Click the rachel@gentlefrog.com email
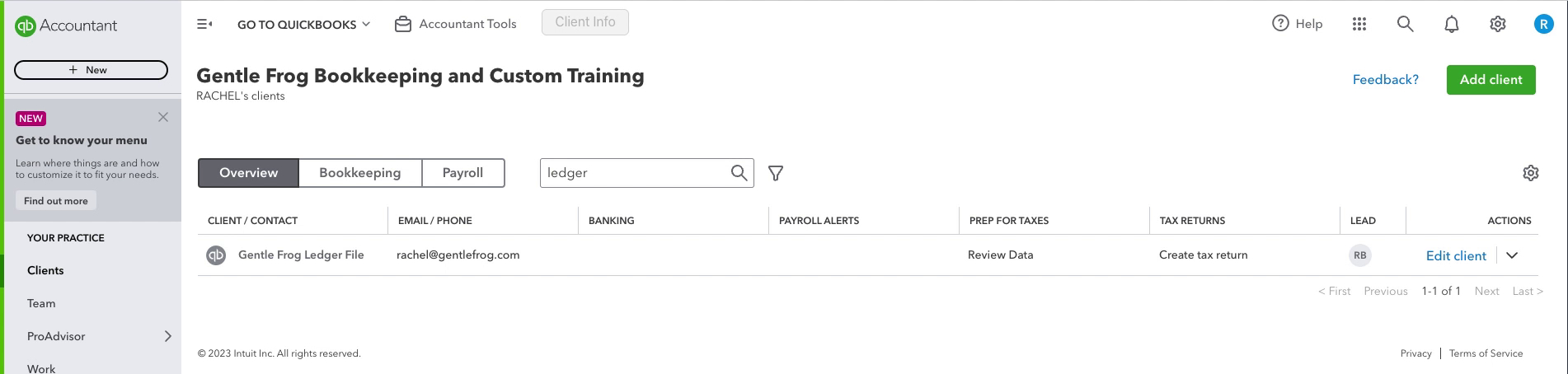The width and height of the screenshot is (1568, 374). [458, 255]
